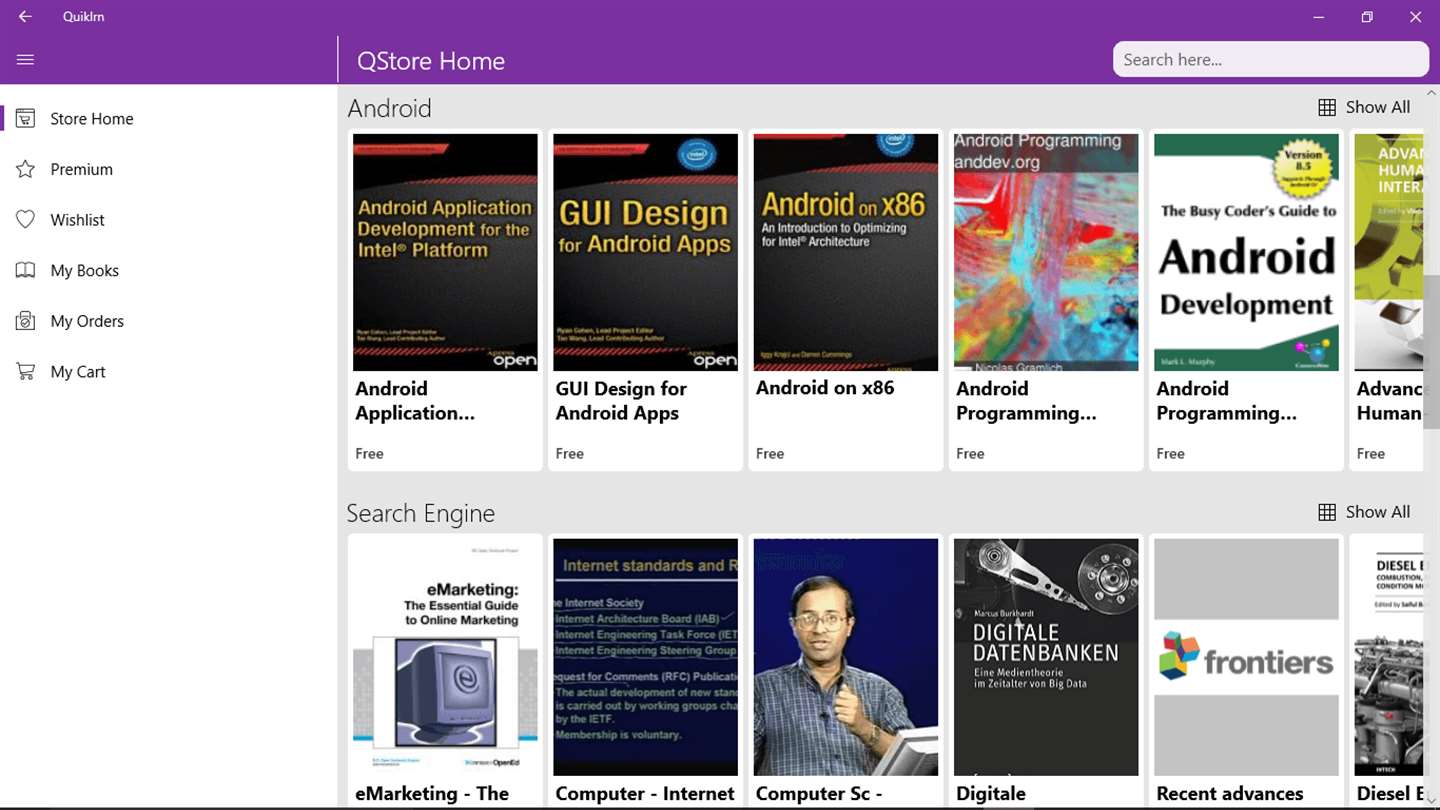Open Busy Coder's Guide to Android Development cover
The image size is (1440, 810).
click(1246, 252)
